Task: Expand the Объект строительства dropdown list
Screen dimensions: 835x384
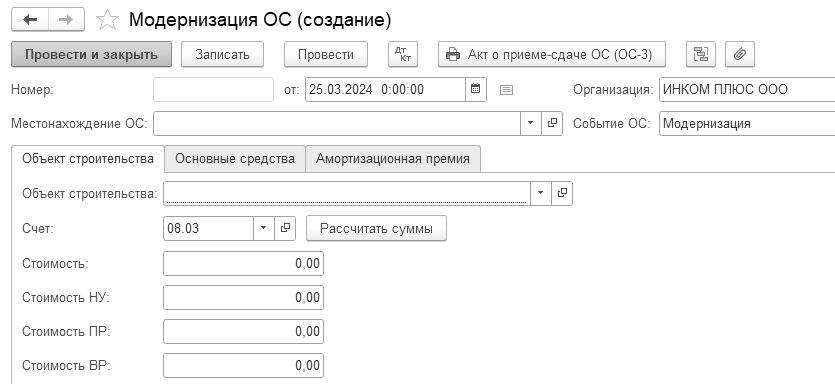Action: [541, 193]
